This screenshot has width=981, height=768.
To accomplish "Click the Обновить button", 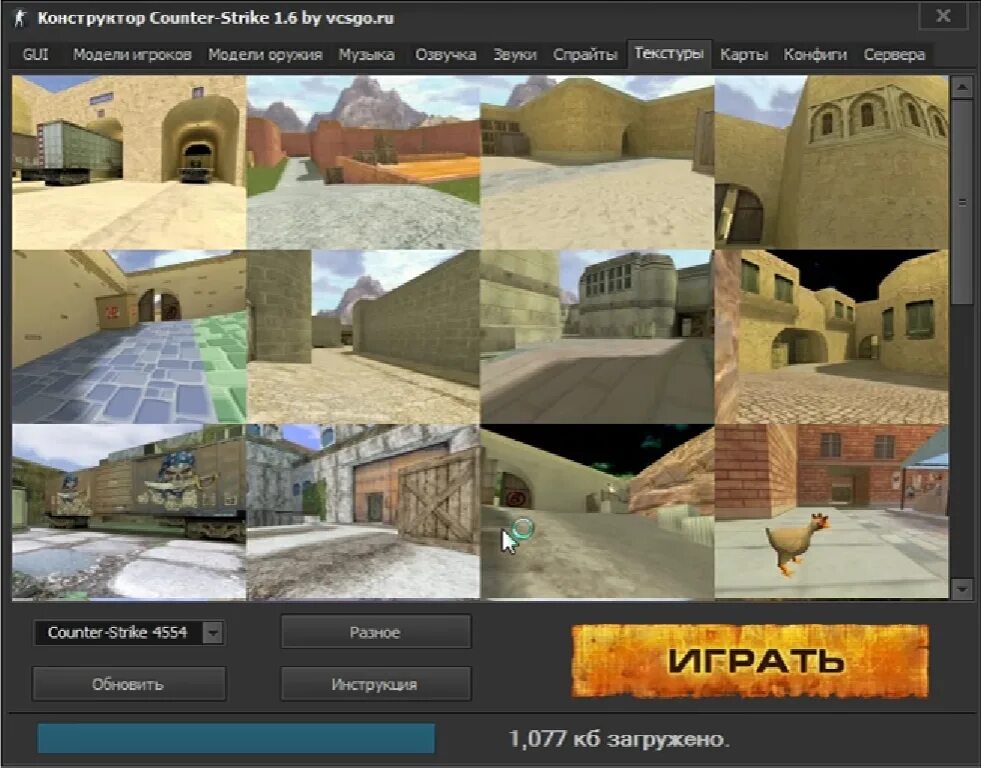I will tap(128, 684).
